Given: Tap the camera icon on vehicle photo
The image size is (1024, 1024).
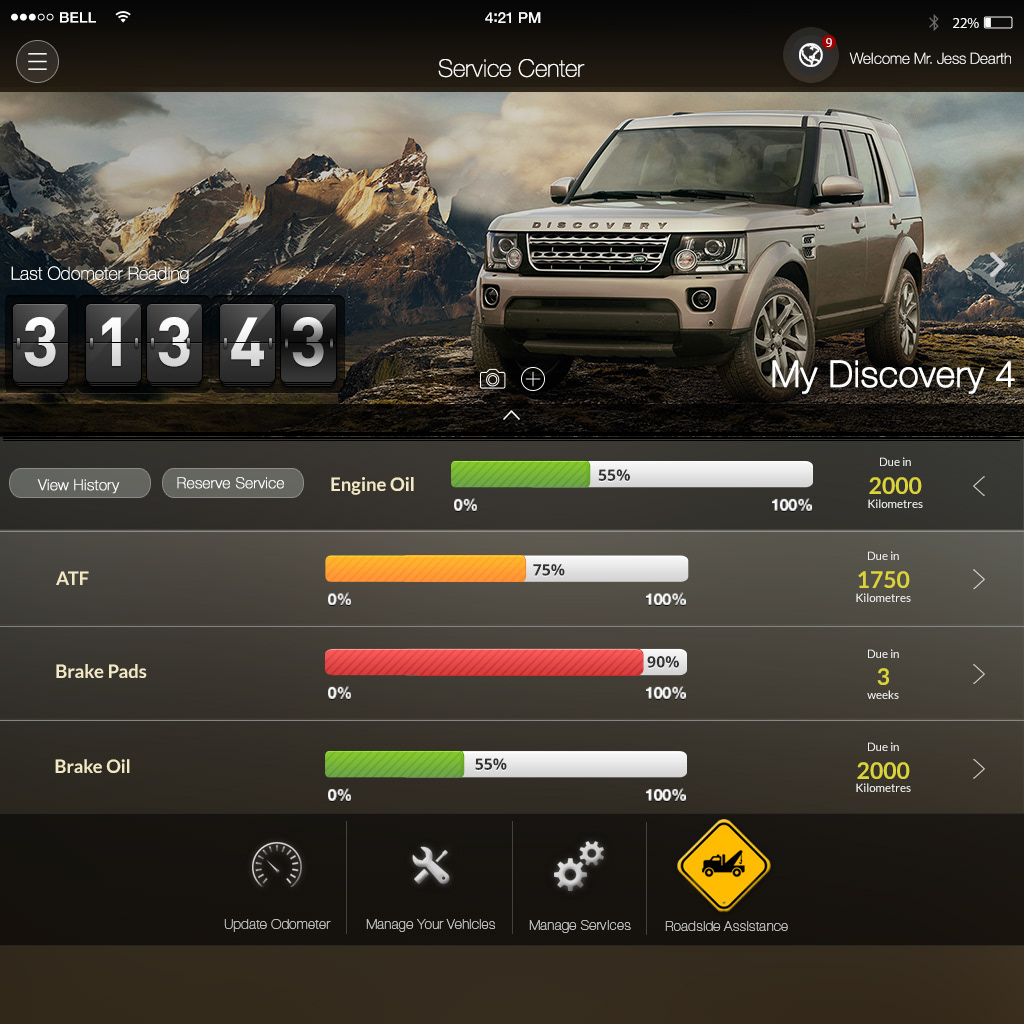Looking at the screenshot, I should (x=492, y=379).
